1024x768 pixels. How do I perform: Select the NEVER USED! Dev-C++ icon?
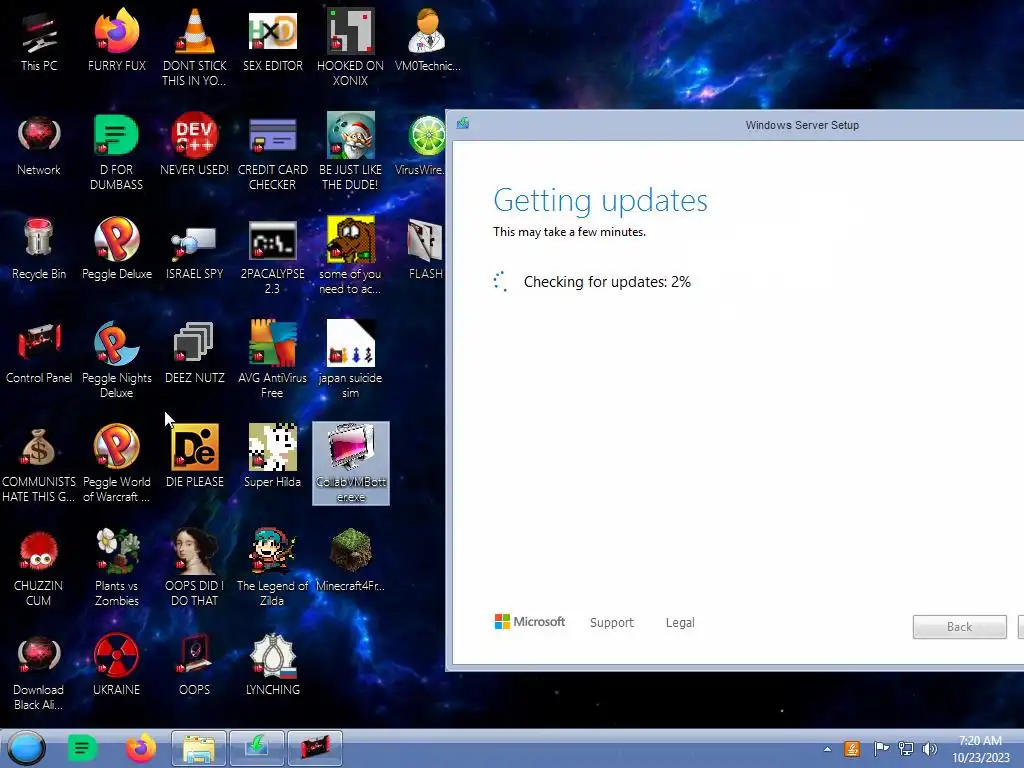(x=195, y=145)
